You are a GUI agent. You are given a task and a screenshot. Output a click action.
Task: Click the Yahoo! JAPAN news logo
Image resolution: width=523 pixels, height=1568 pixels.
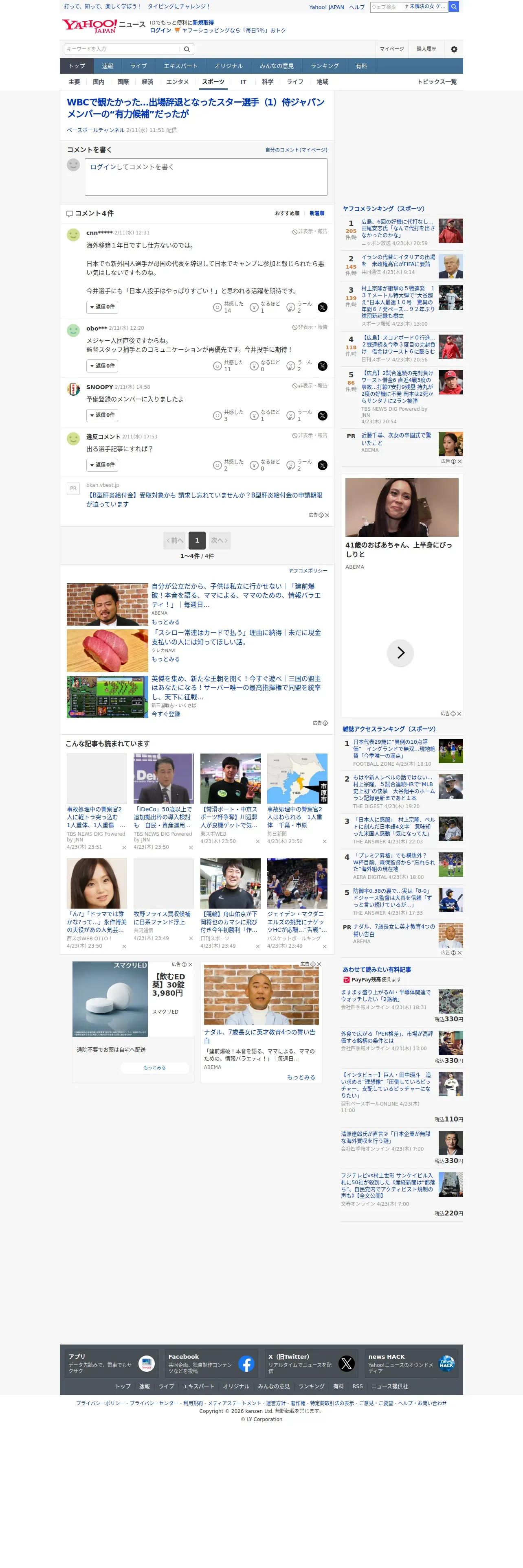pyautogui.click(x=103, y=26)
